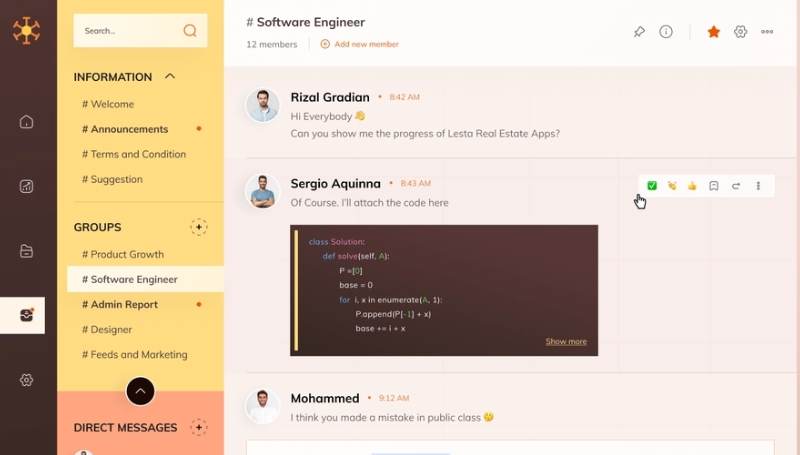The image size is (800, 455).
Task: Open the files folder icon
Action: coord(27,251)
